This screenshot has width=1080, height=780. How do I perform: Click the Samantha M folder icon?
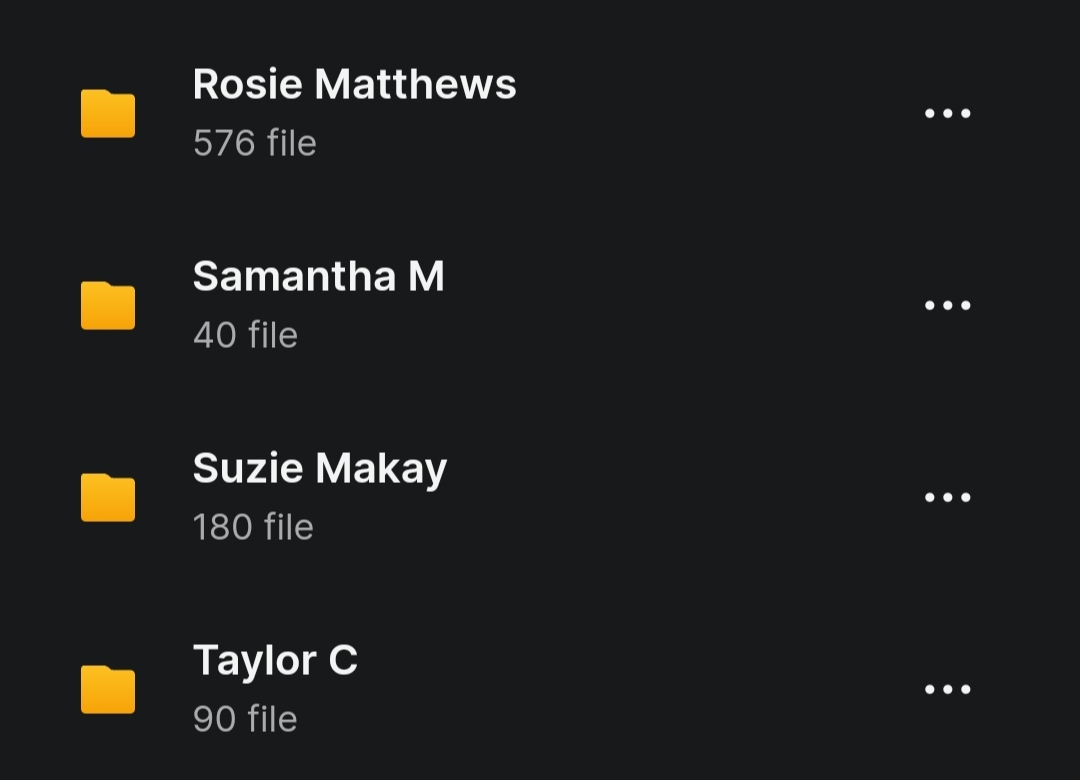[108, 305]
